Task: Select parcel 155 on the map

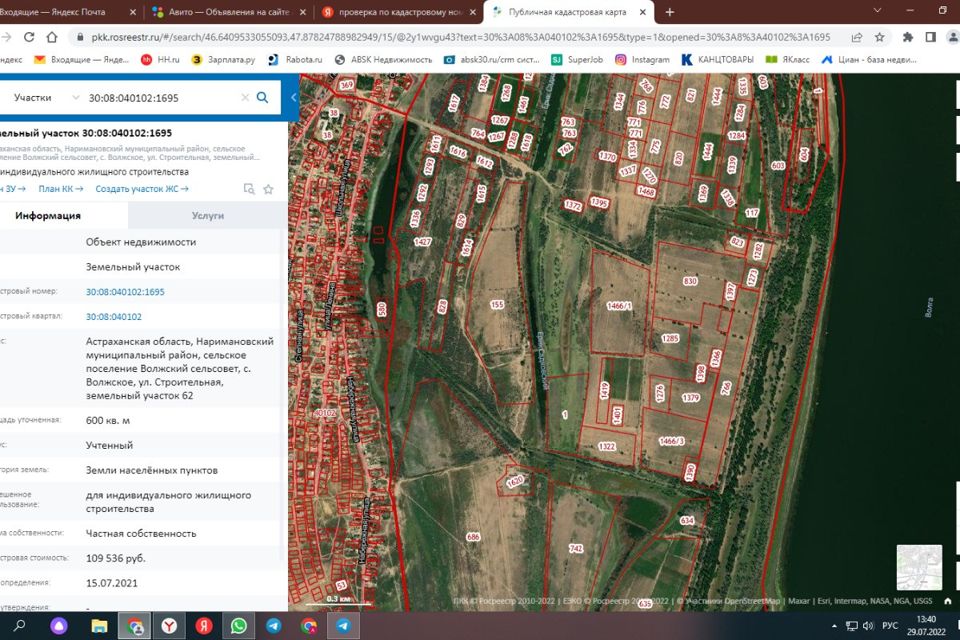Action: pos(497,304)
